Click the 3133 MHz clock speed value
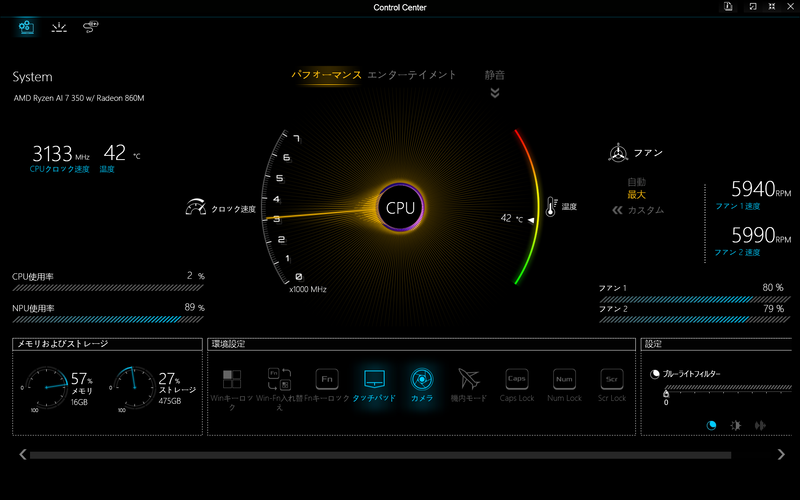The width and height of the screenshot is (800, 500). point(61,153)
